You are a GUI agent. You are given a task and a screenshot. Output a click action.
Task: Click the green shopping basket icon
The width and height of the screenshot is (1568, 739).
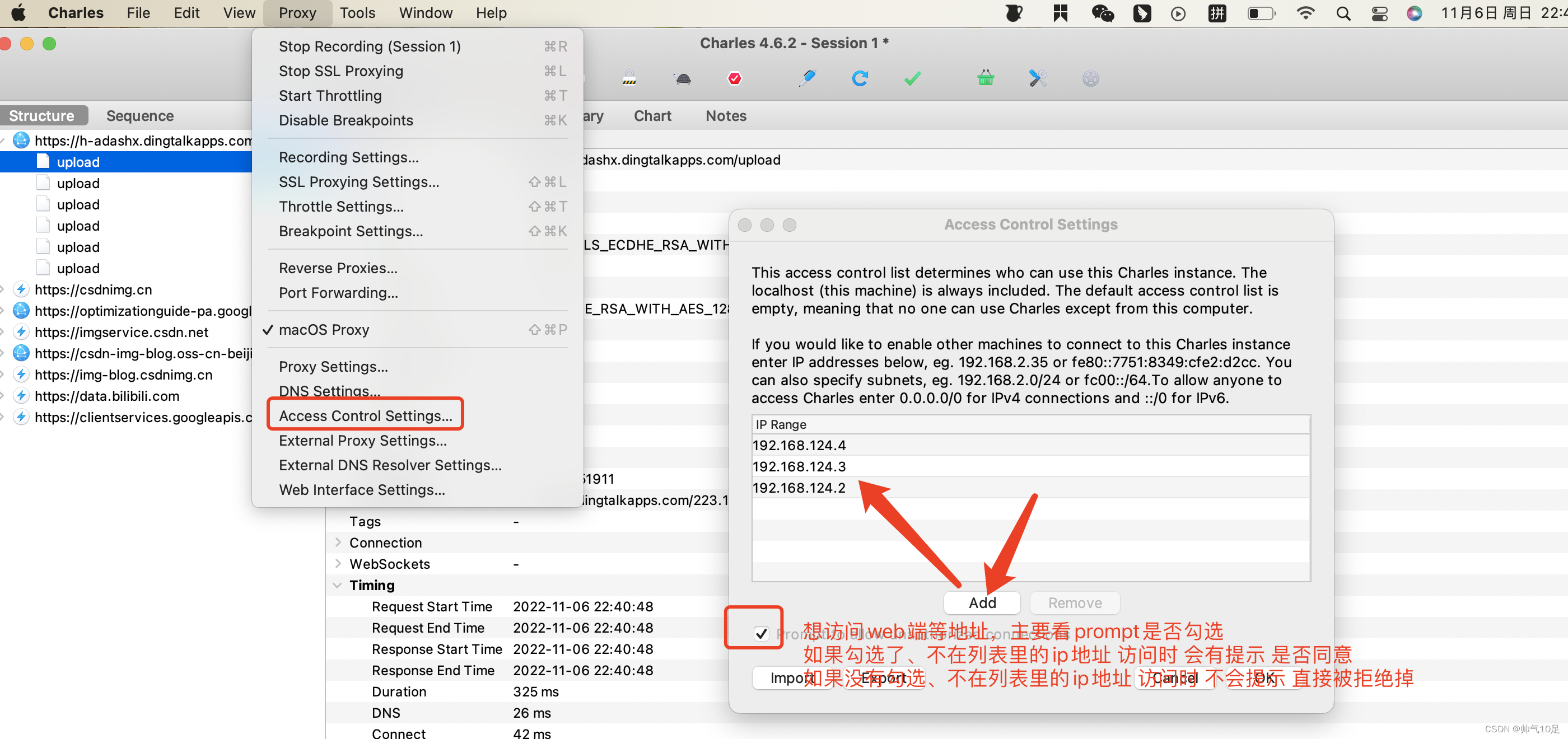click(x=986, y=78)
